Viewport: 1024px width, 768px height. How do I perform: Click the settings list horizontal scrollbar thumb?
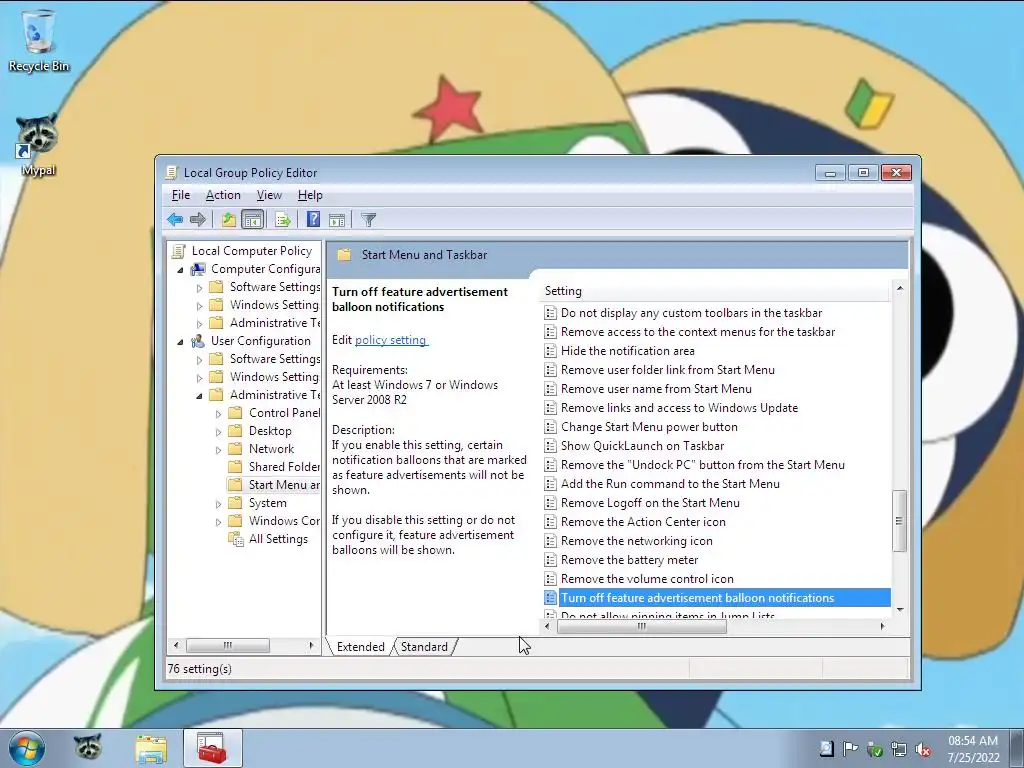click(641, 626)
